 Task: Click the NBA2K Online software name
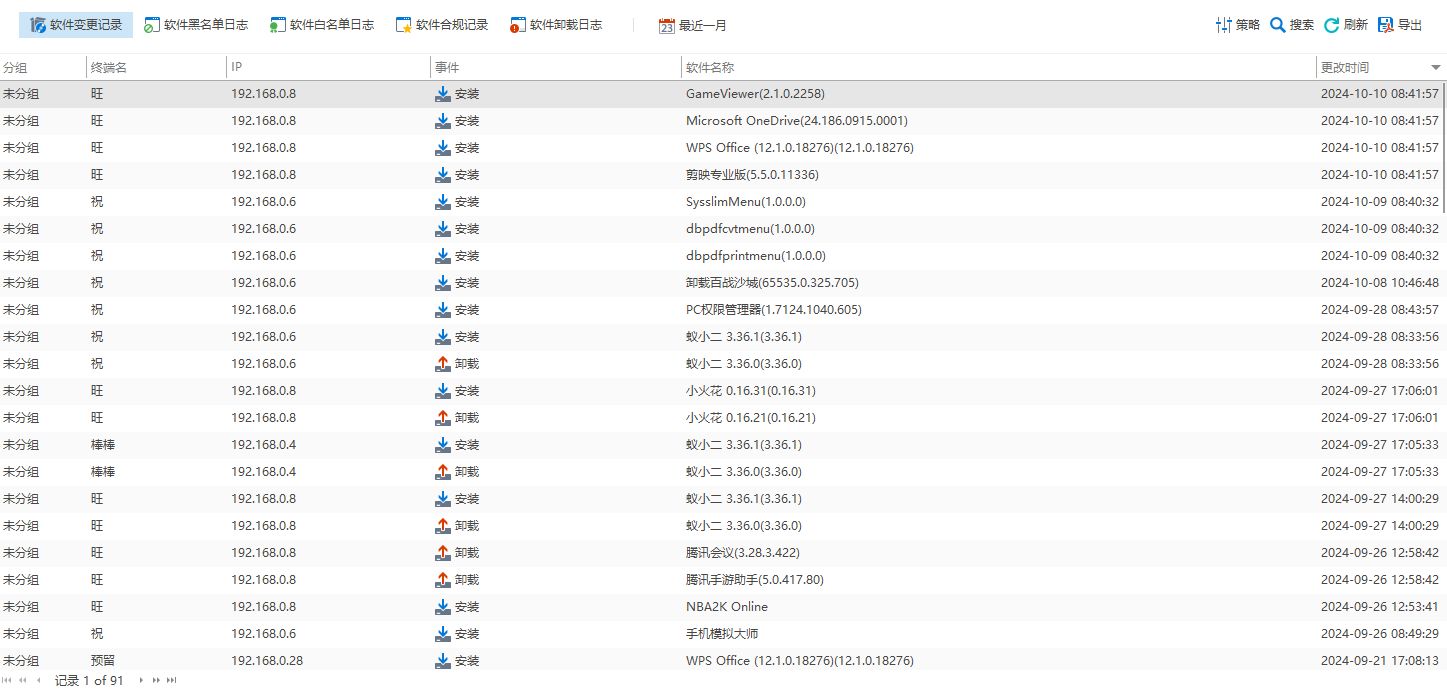[x=727, y=607]
